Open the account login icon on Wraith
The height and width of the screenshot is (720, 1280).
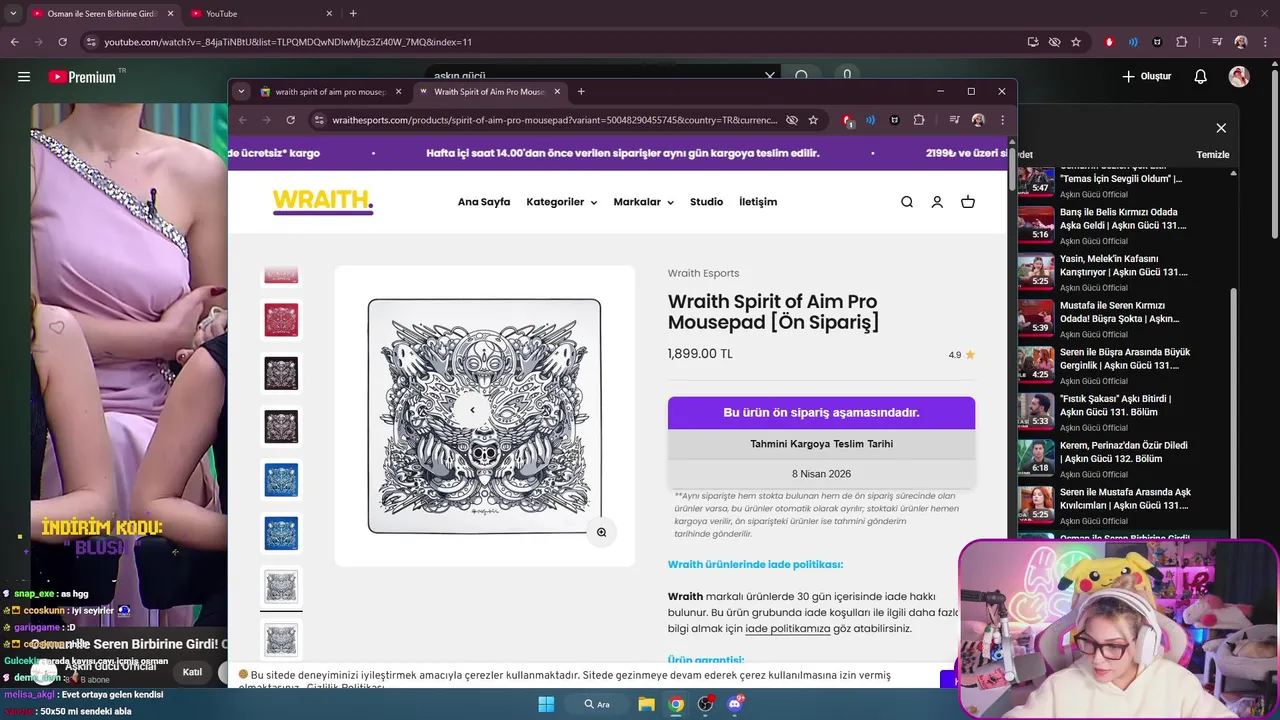coord(937,202)
